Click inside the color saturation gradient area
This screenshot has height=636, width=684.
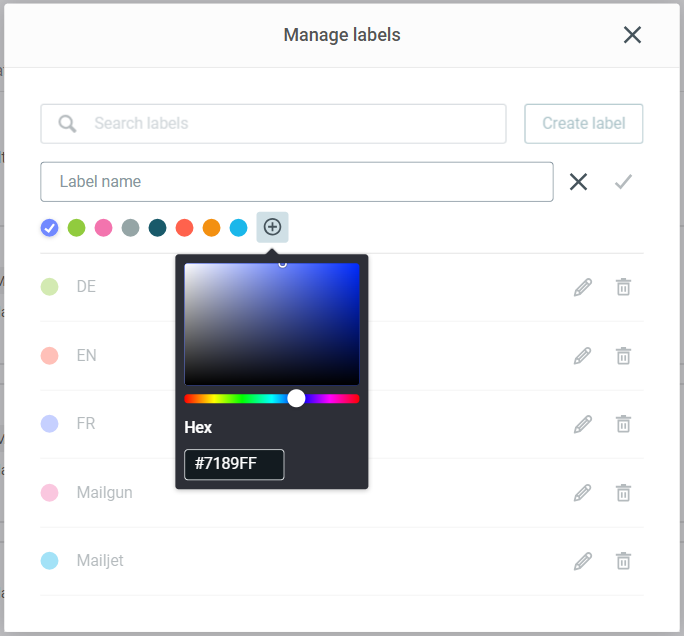point(272,324)
